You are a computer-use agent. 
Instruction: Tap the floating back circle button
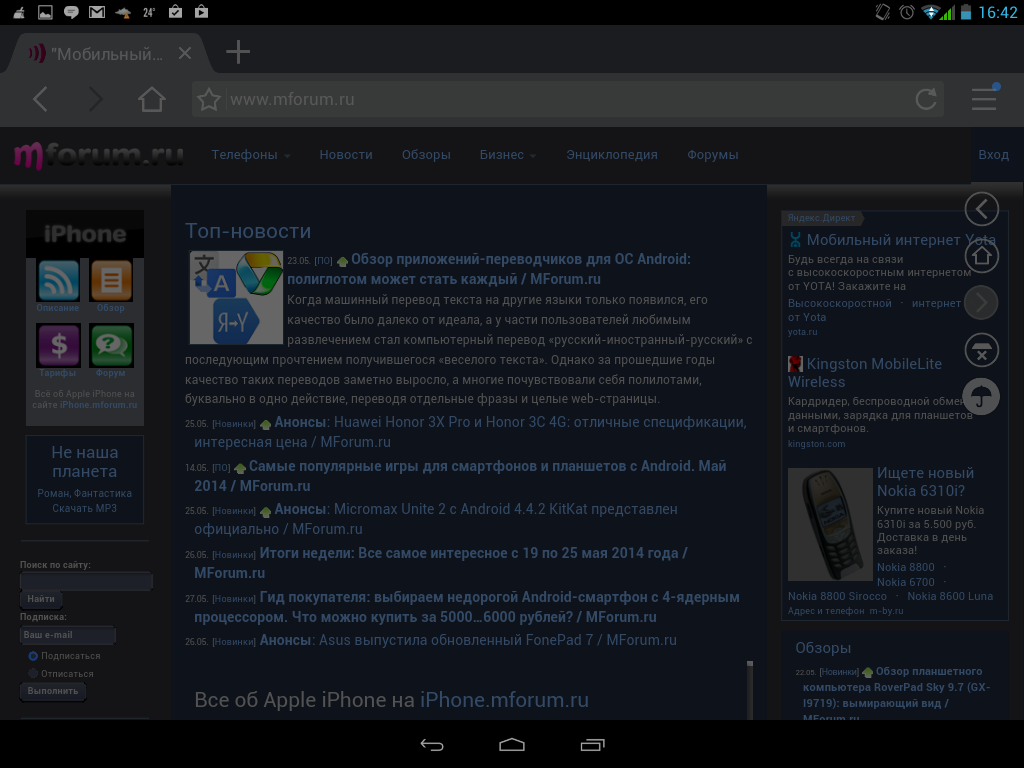click(x=982, y=209)
